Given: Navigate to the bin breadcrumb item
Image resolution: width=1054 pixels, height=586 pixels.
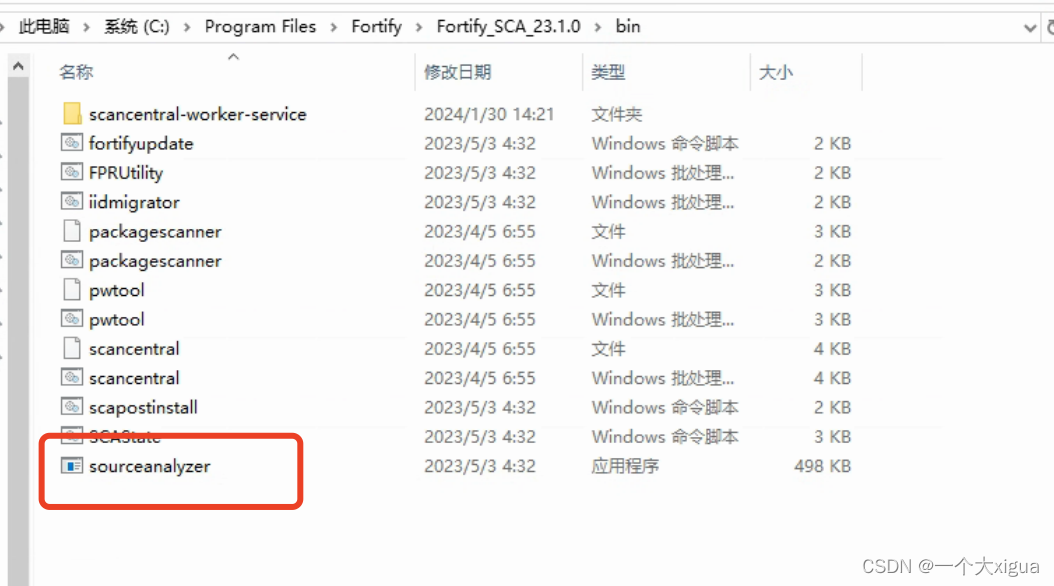Looking at the screenshot, I should [627, 26].
